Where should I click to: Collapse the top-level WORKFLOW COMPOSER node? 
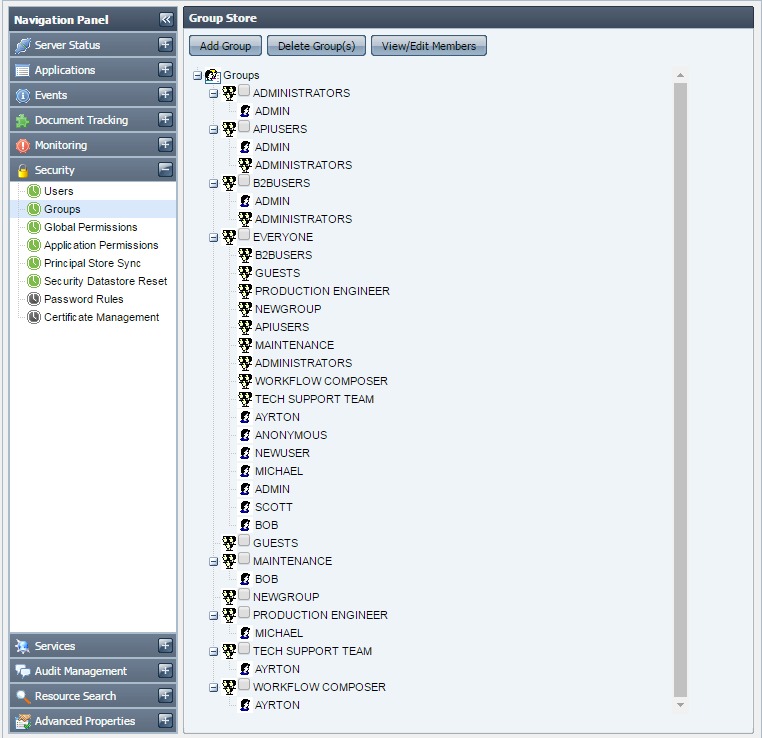point(213,687)
